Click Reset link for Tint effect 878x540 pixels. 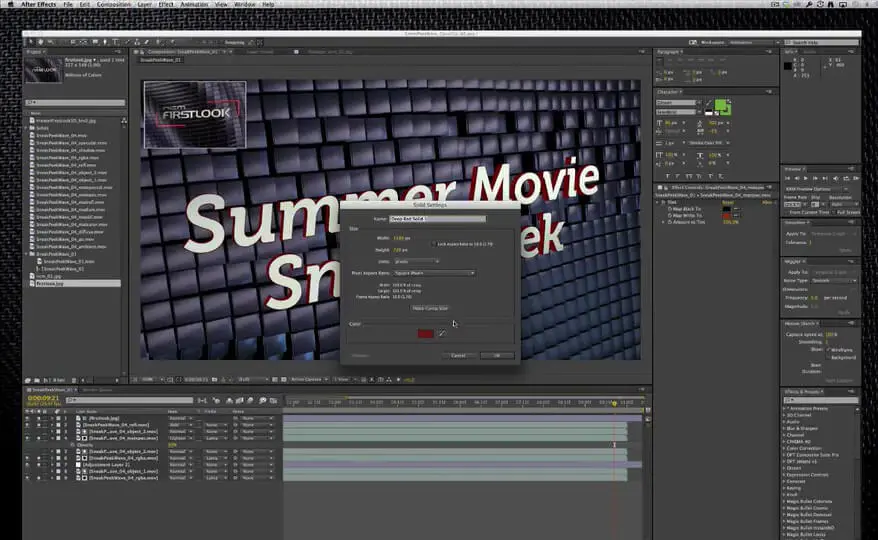727,202
